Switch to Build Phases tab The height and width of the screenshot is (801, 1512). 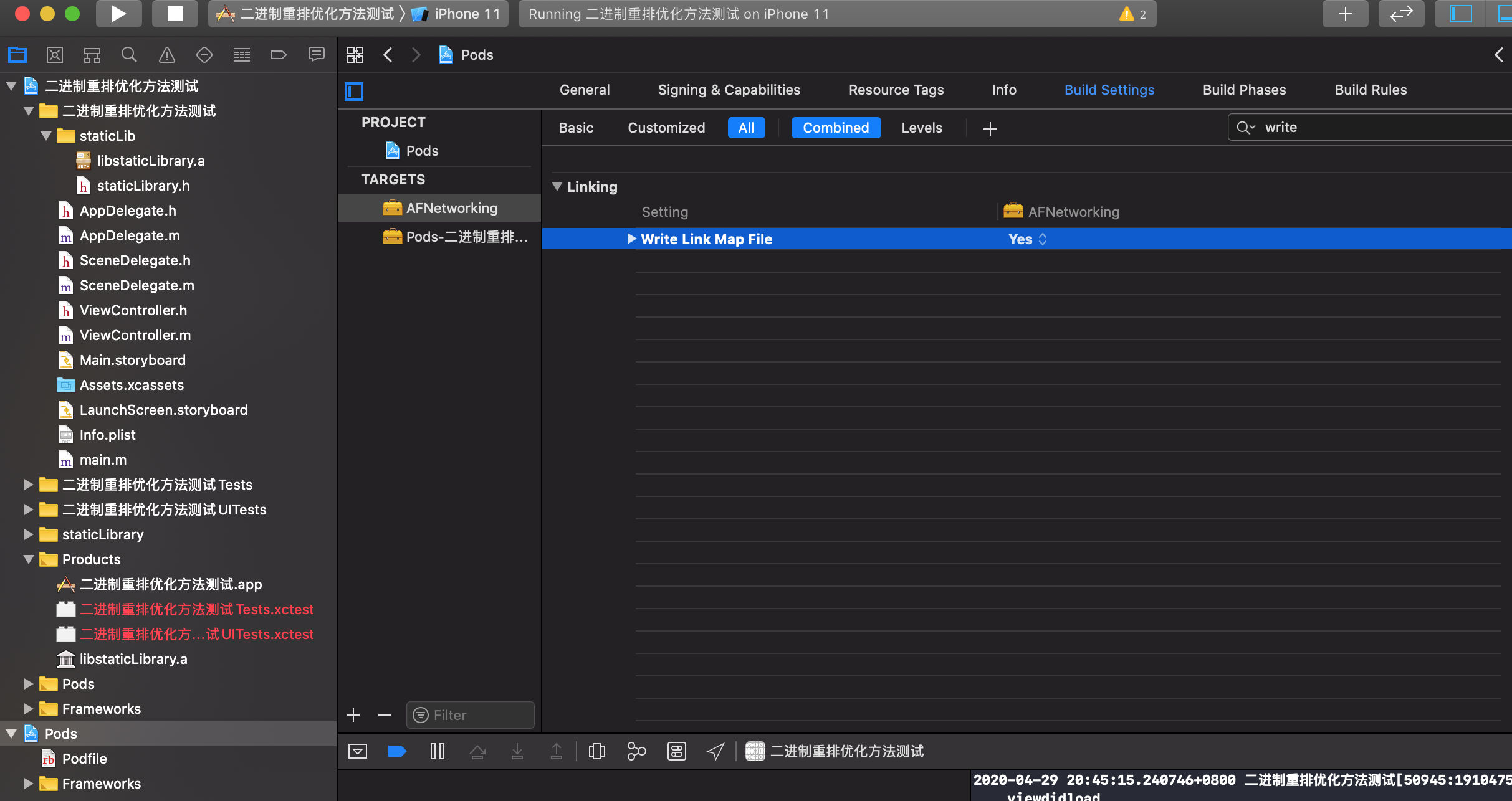(1244, 90)
